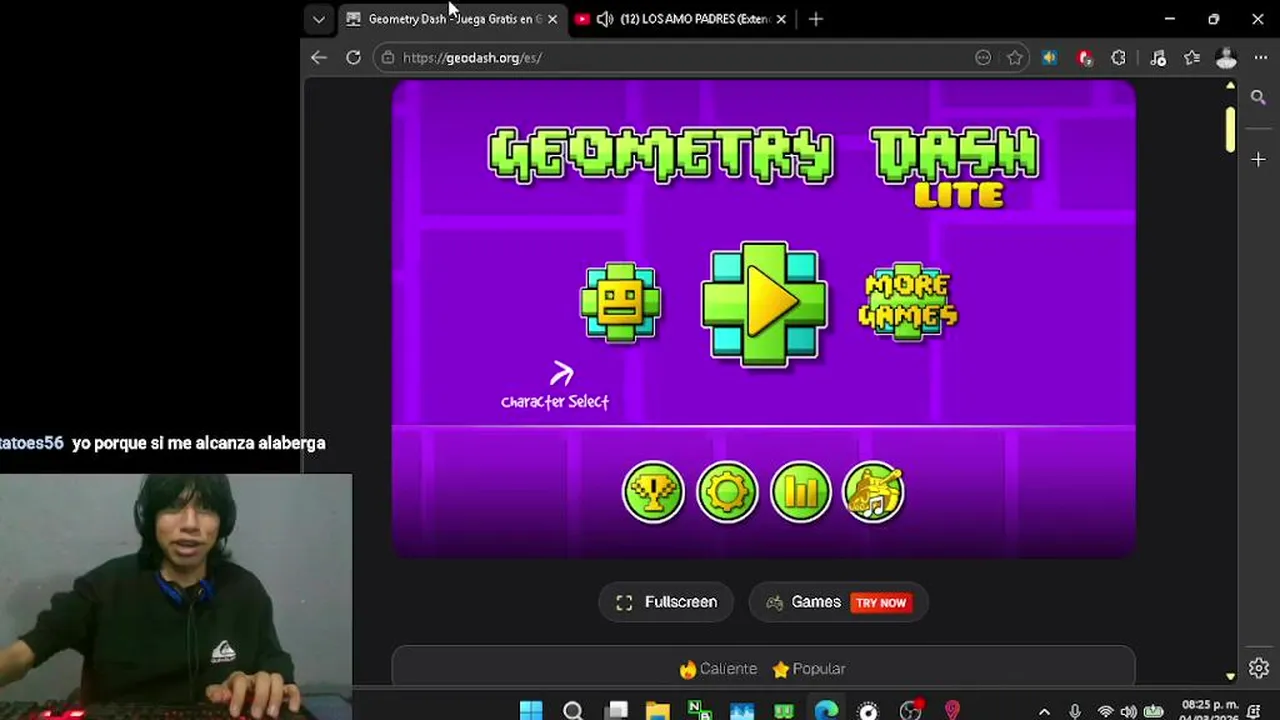
Task: Open the browser profile avatar
Action: 1226,58
